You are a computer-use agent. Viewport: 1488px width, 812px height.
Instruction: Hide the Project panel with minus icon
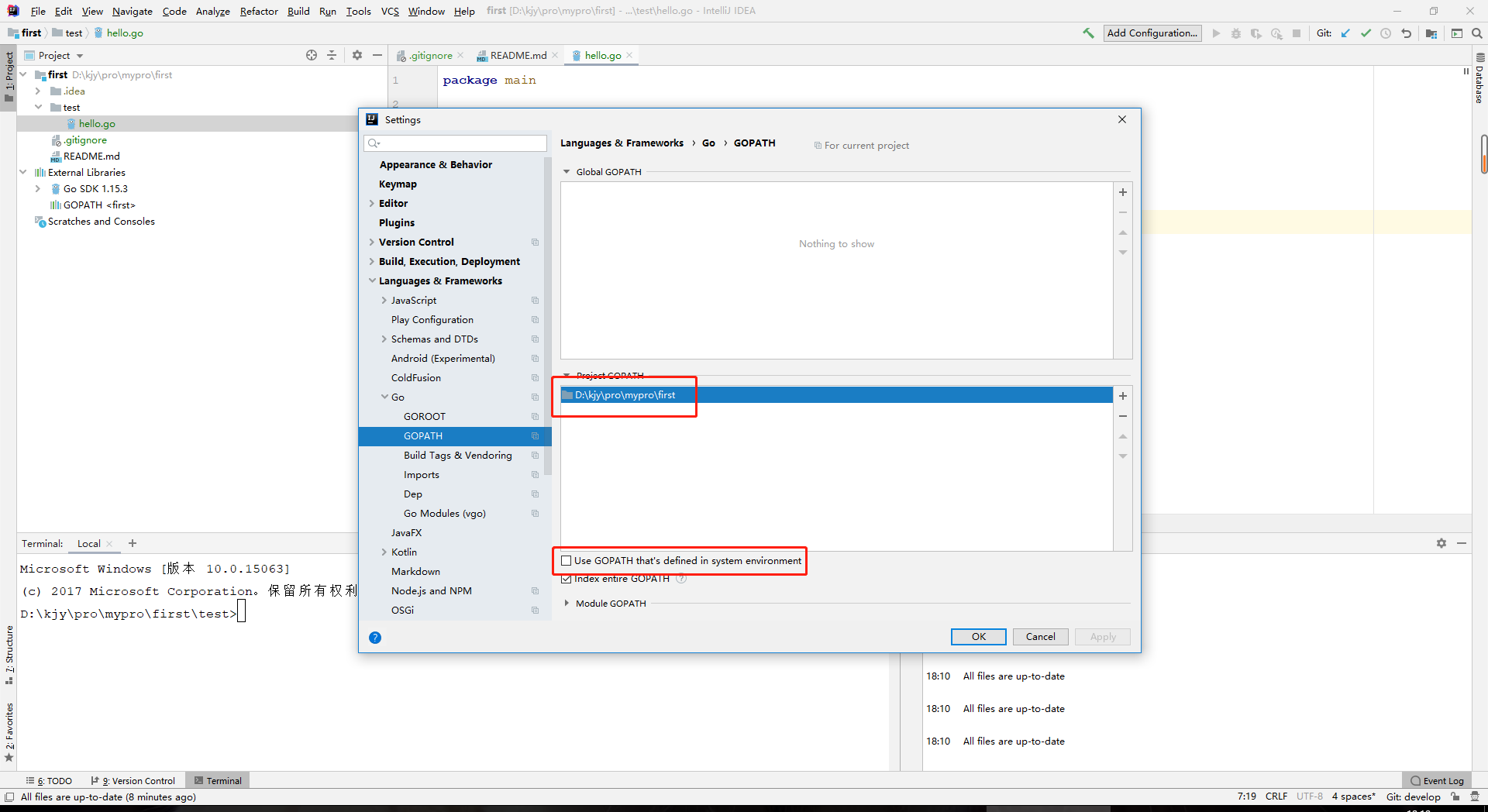tap(377, 55)
